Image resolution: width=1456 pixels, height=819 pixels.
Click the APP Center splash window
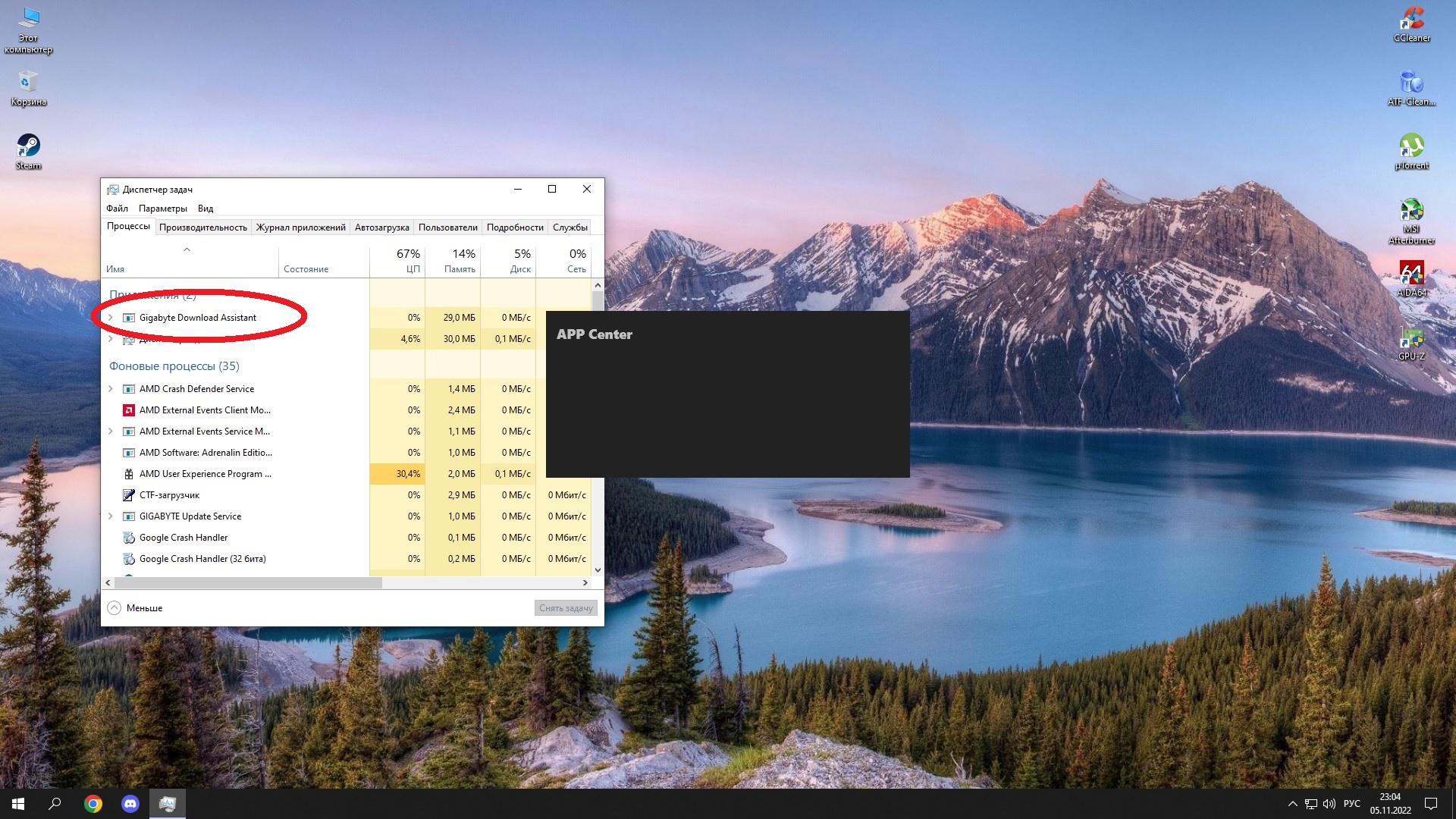(x=727, y=394)
